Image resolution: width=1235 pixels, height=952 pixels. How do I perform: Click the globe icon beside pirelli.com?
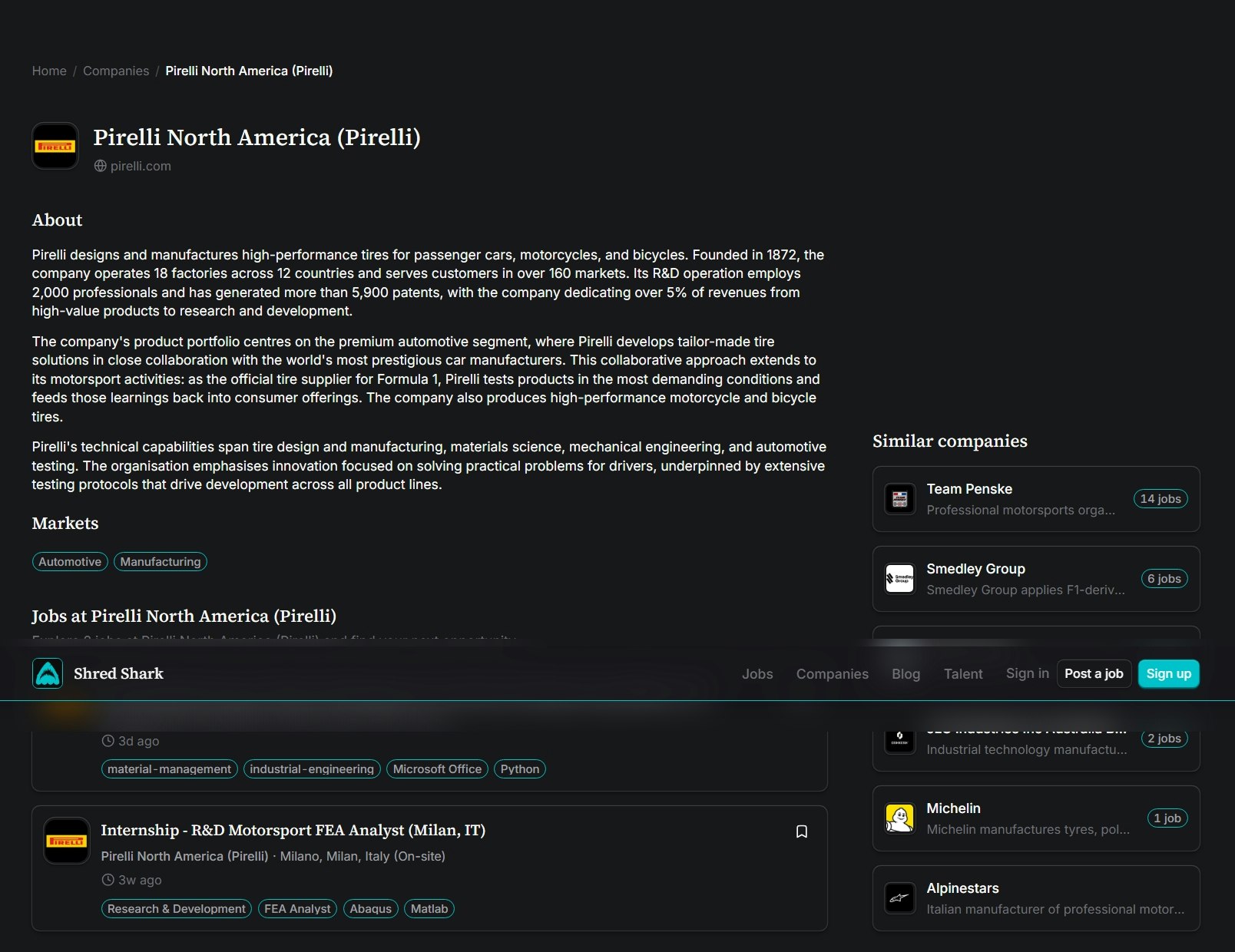100,166
